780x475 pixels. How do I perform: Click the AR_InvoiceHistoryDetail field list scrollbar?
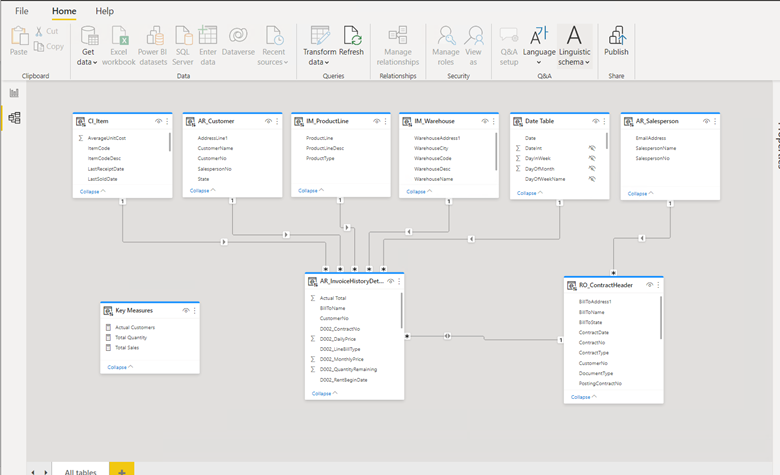click(401, 310)
